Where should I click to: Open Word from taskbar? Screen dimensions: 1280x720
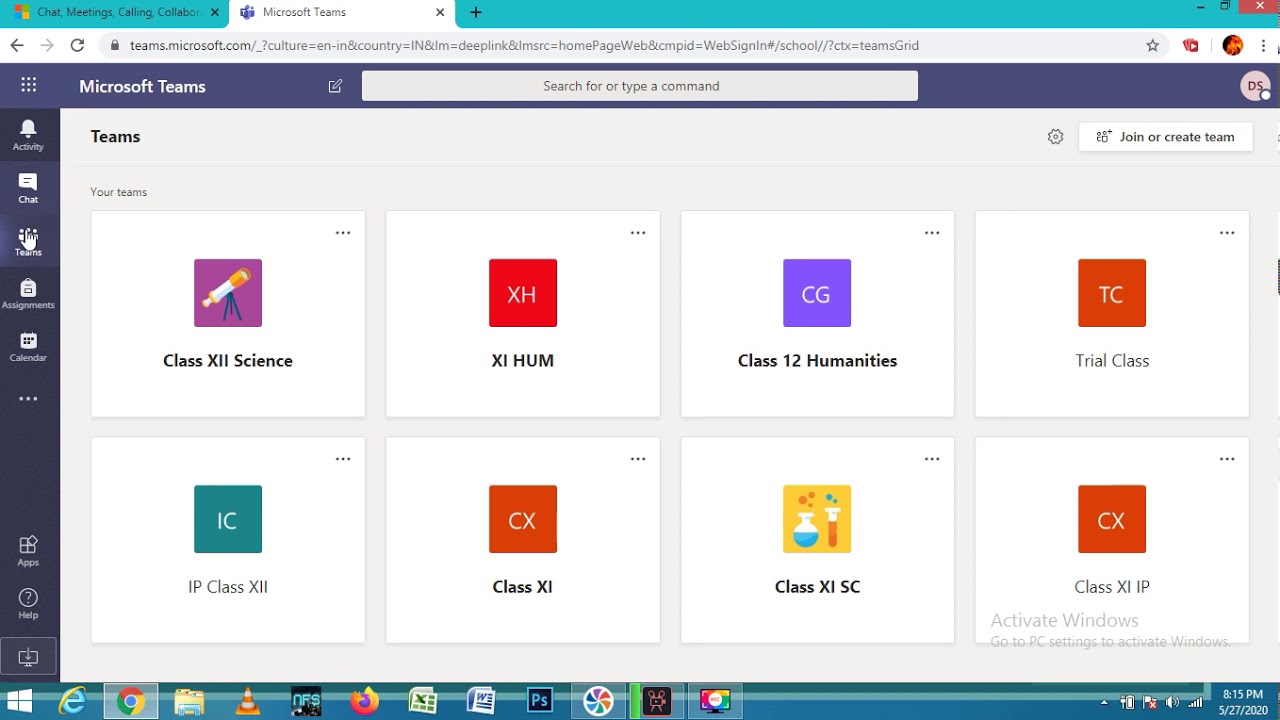tap(481, 702)
